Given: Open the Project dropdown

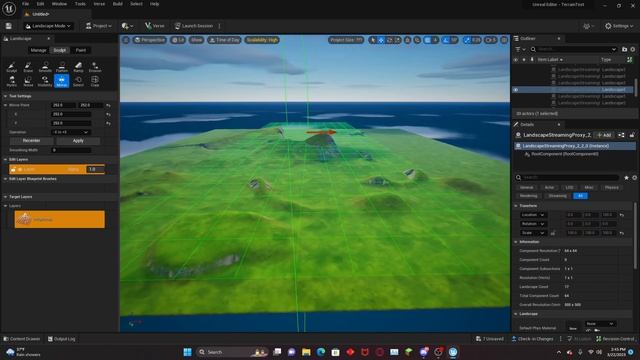Looking at the screenshot, I should (x=98, y=26).
